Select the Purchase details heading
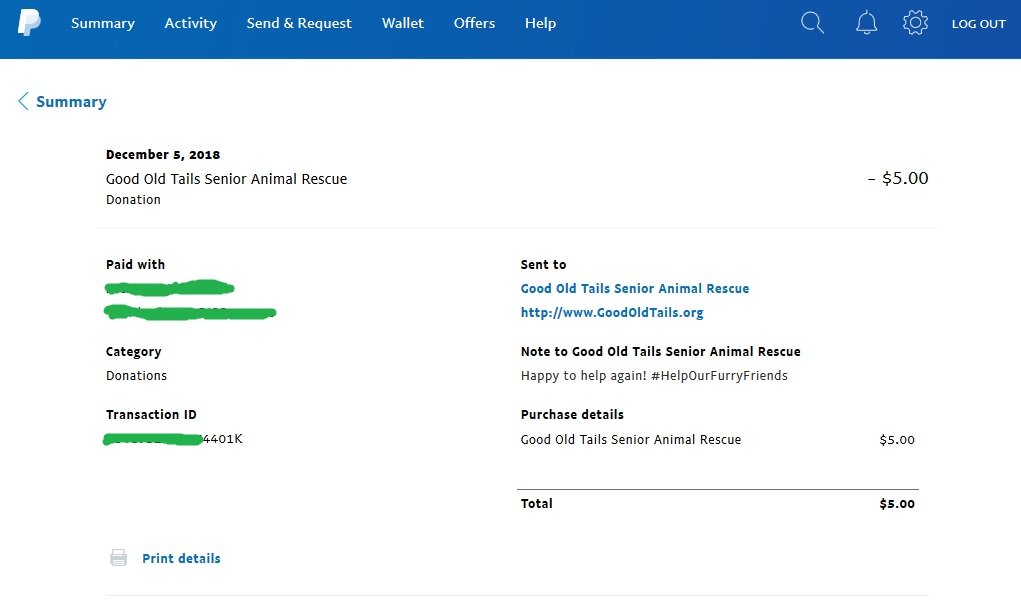Screen dimensions: 1021x603 [572, 415]
